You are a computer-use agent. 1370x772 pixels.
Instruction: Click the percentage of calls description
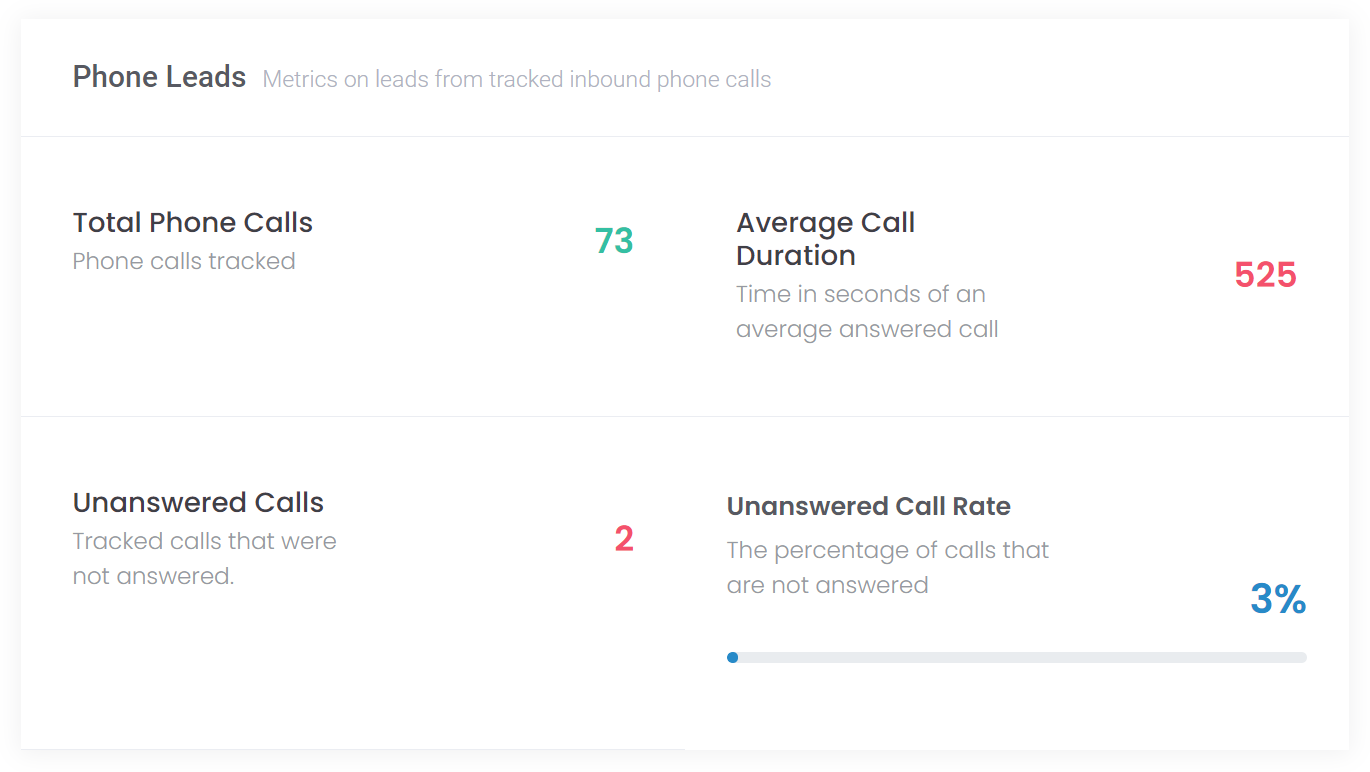(x=888, y=567)
